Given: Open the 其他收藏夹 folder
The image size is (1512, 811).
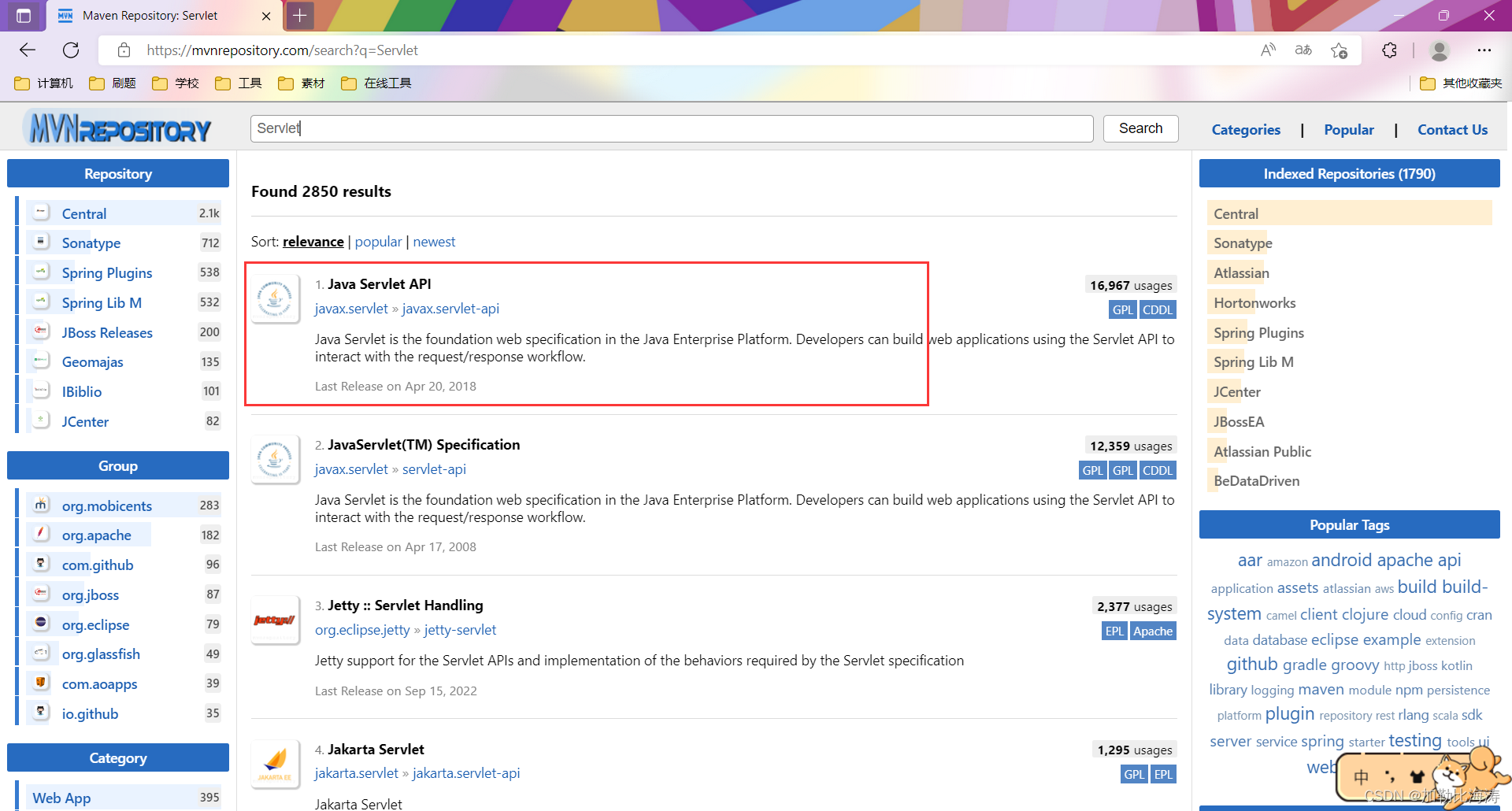Looking at the screenshot, I should click(1461, 83).
